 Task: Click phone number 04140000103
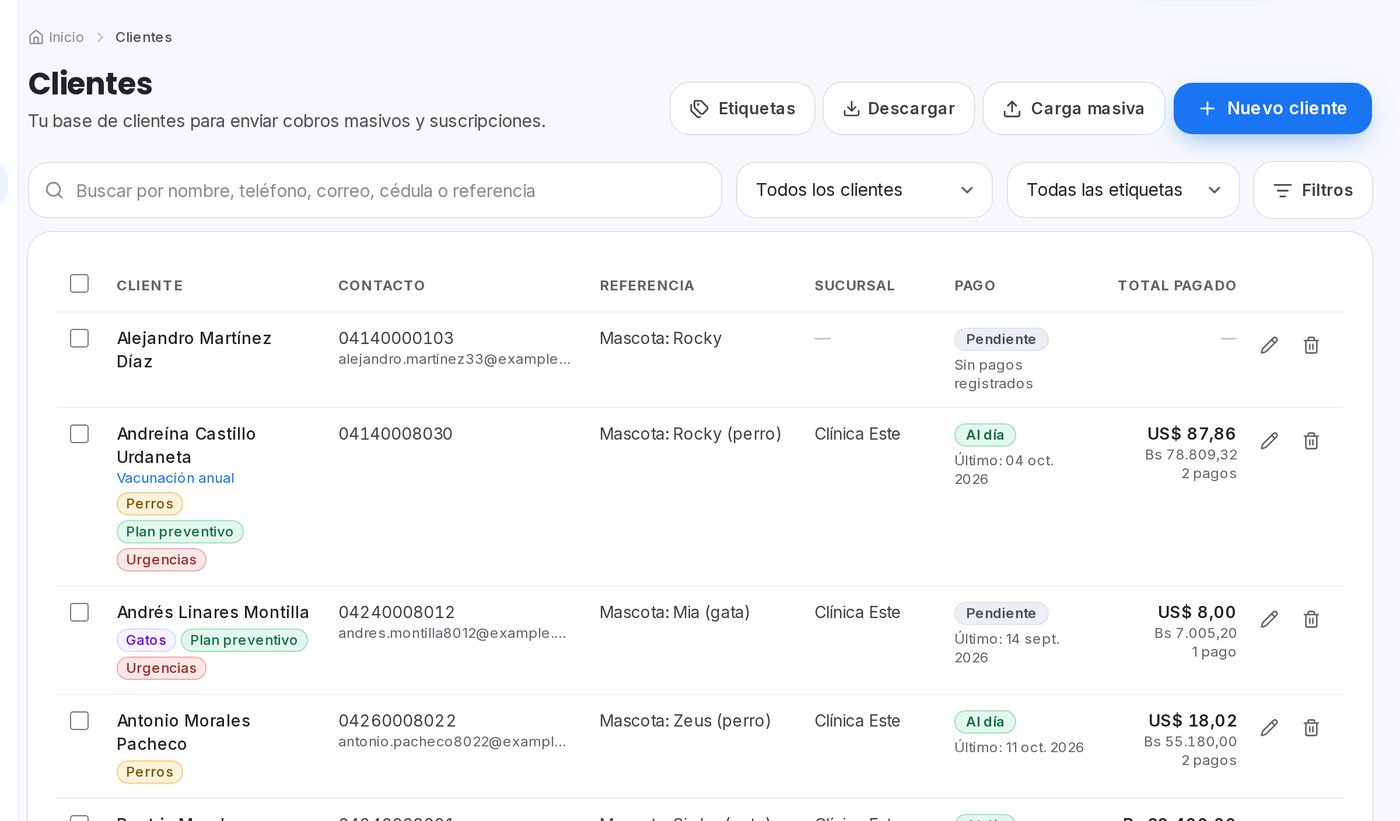pos(396,338)
